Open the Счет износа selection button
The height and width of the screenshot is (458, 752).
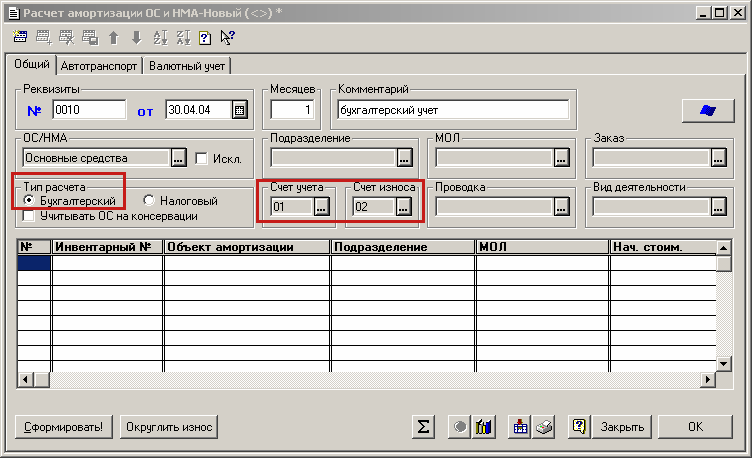[x=403, y=207]
